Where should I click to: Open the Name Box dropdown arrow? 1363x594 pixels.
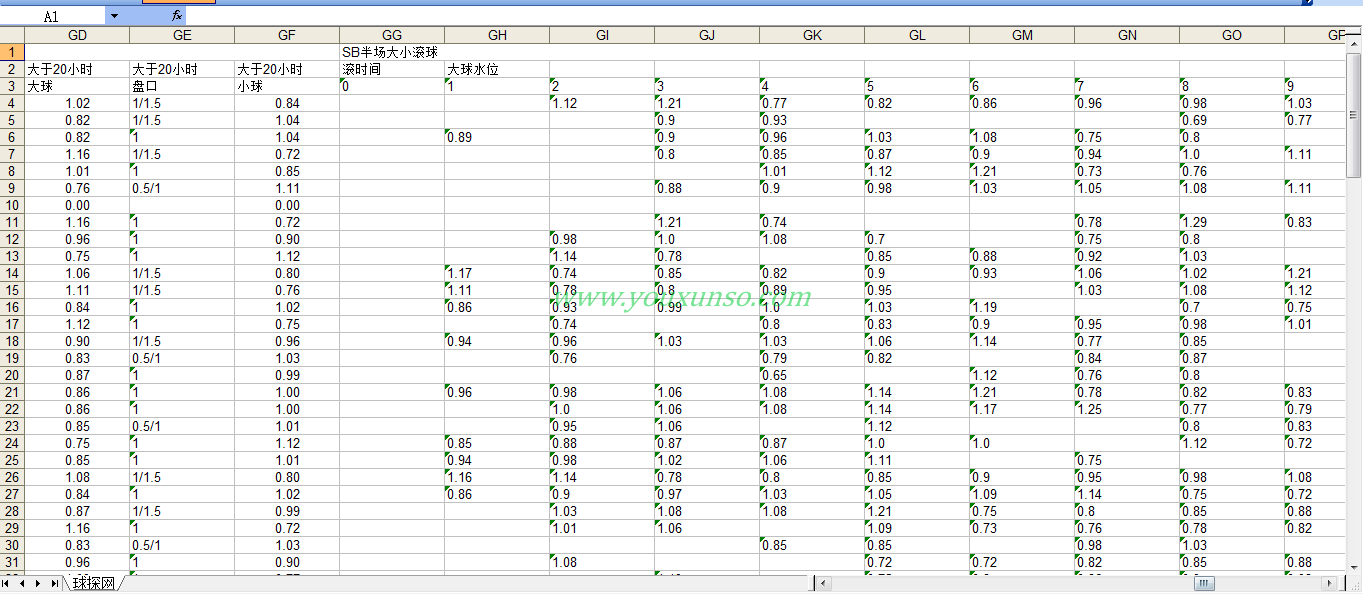coord(113,16)
